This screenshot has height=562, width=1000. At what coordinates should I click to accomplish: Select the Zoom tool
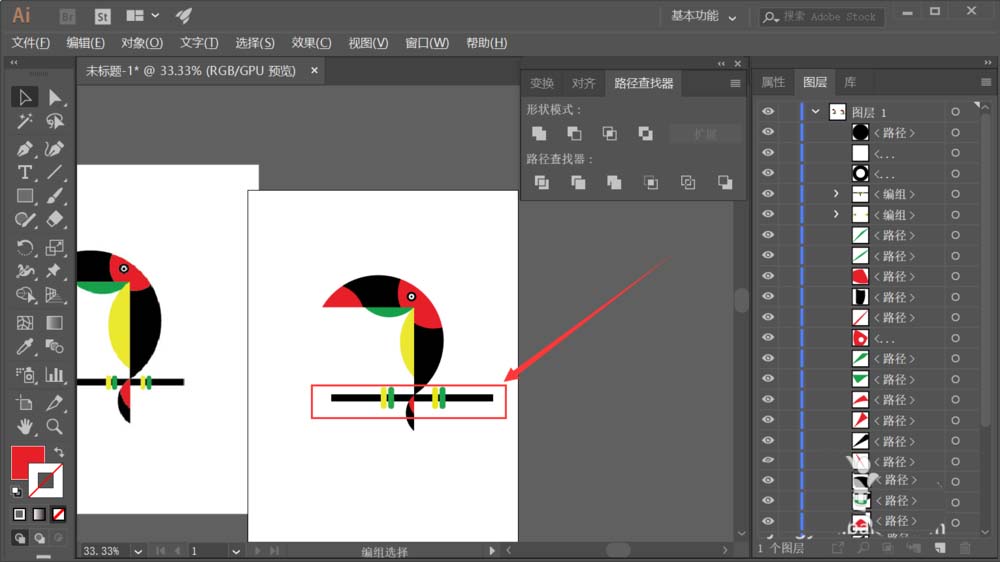pos(55,426)
